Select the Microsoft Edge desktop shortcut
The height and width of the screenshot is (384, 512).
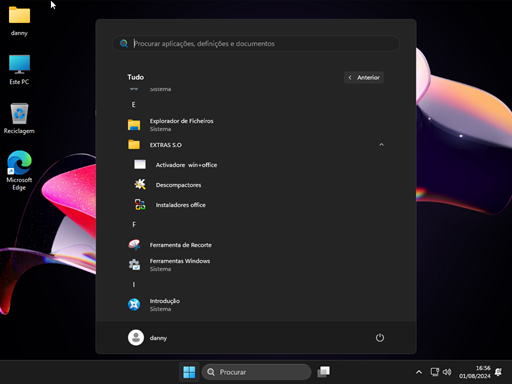[19, 171]
